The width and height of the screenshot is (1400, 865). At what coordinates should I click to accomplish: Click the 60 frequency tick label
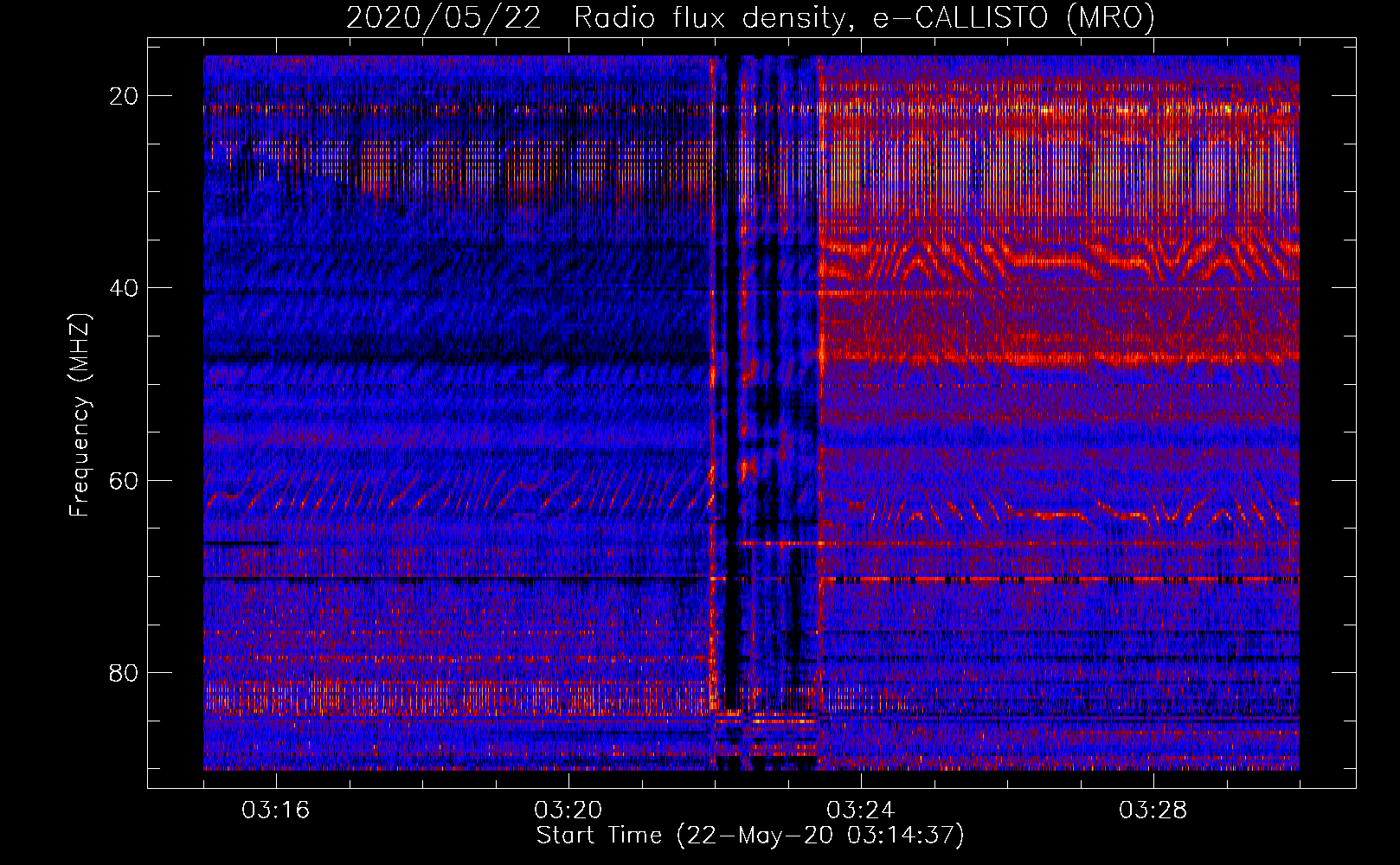point(124,480)
